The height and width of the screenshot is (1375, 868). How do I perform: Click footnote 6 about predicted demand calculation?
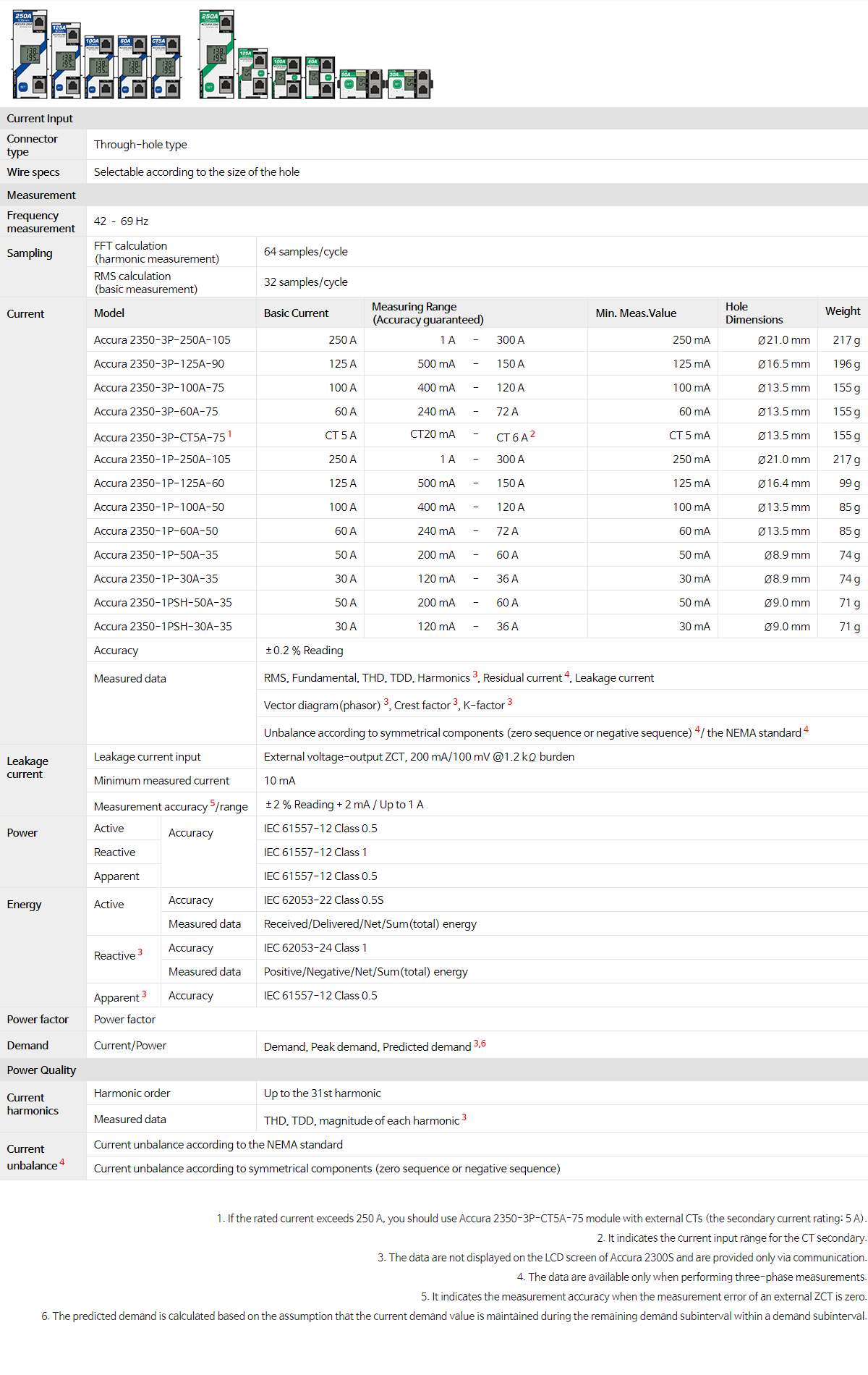pyautogui.click(x=454, y=1316)
